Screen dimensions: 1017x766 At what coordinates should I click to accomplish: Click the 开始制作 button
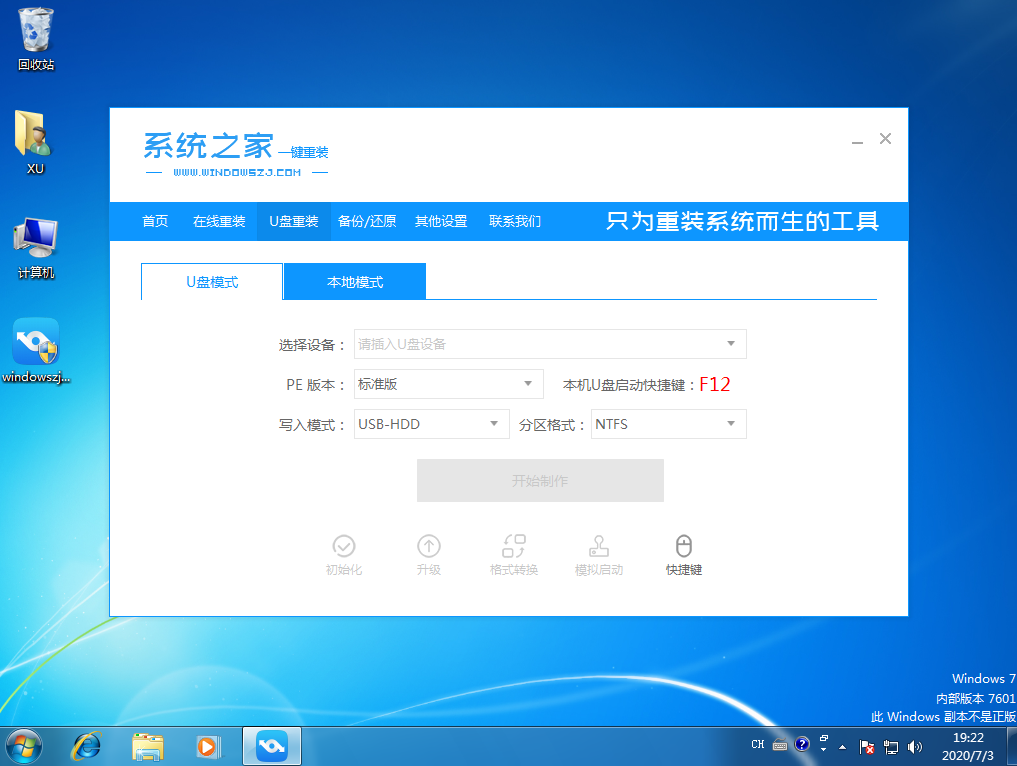(x=540, y=481)
